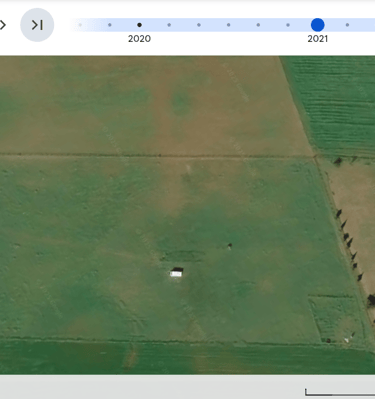The height and width of the screenshot is (399, 375).
Task: Click the 2021 year label
Action: (x=318, y=39)
